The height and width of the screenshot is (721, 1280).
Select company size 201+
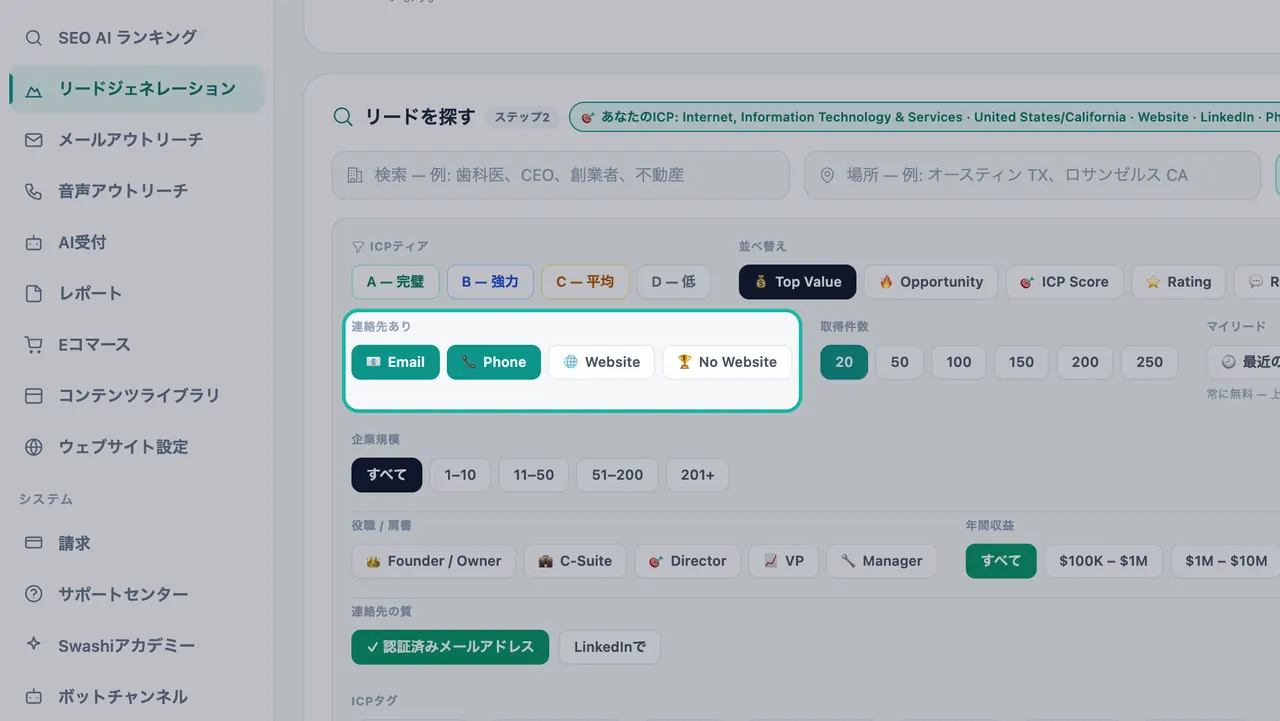click(697, 475)
